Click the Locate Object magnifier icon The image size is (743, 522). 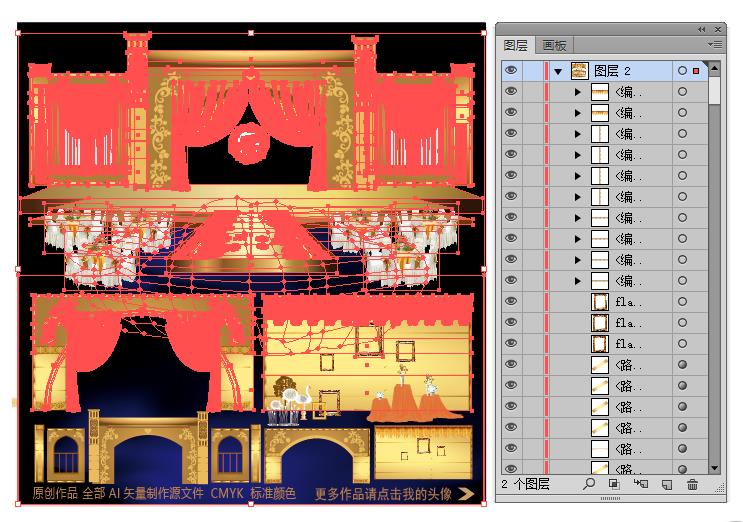pyautogui.click(x=589, y=484)
